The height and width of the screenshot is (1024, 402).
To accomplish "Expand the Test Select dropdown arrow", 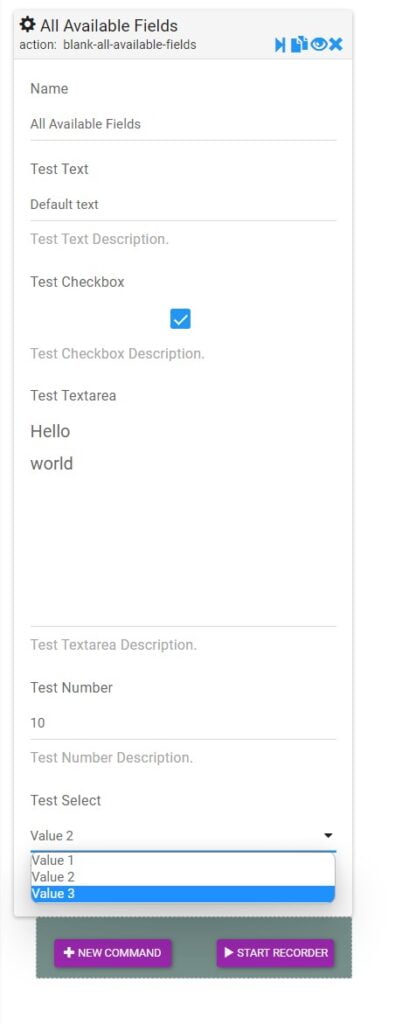I will tap(328, 835).
